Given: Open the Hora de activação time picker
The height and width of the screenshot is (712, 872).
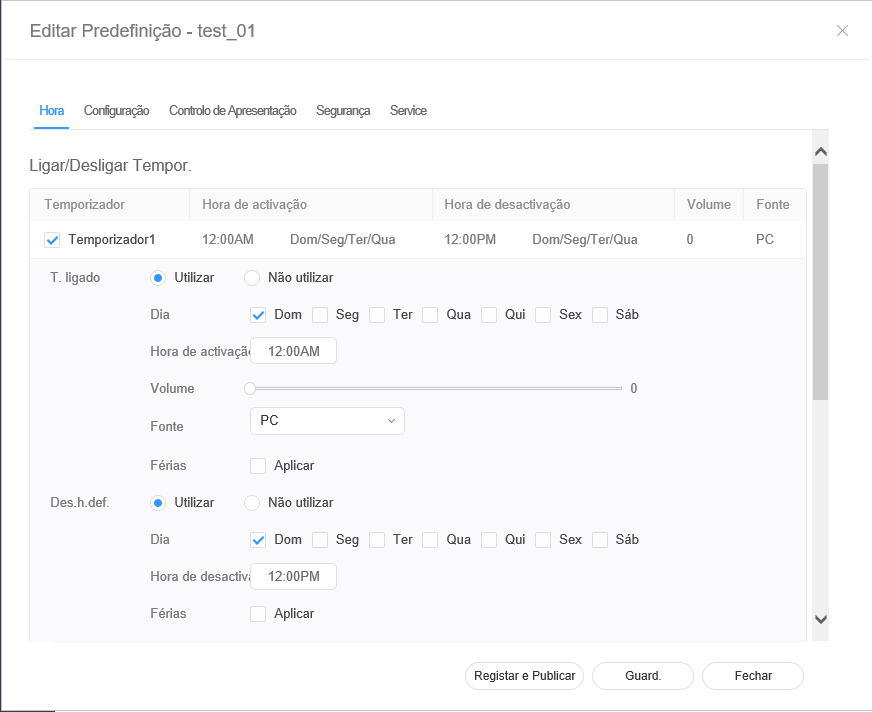Looking at the screenshot, I should click(x=293, y=351).
